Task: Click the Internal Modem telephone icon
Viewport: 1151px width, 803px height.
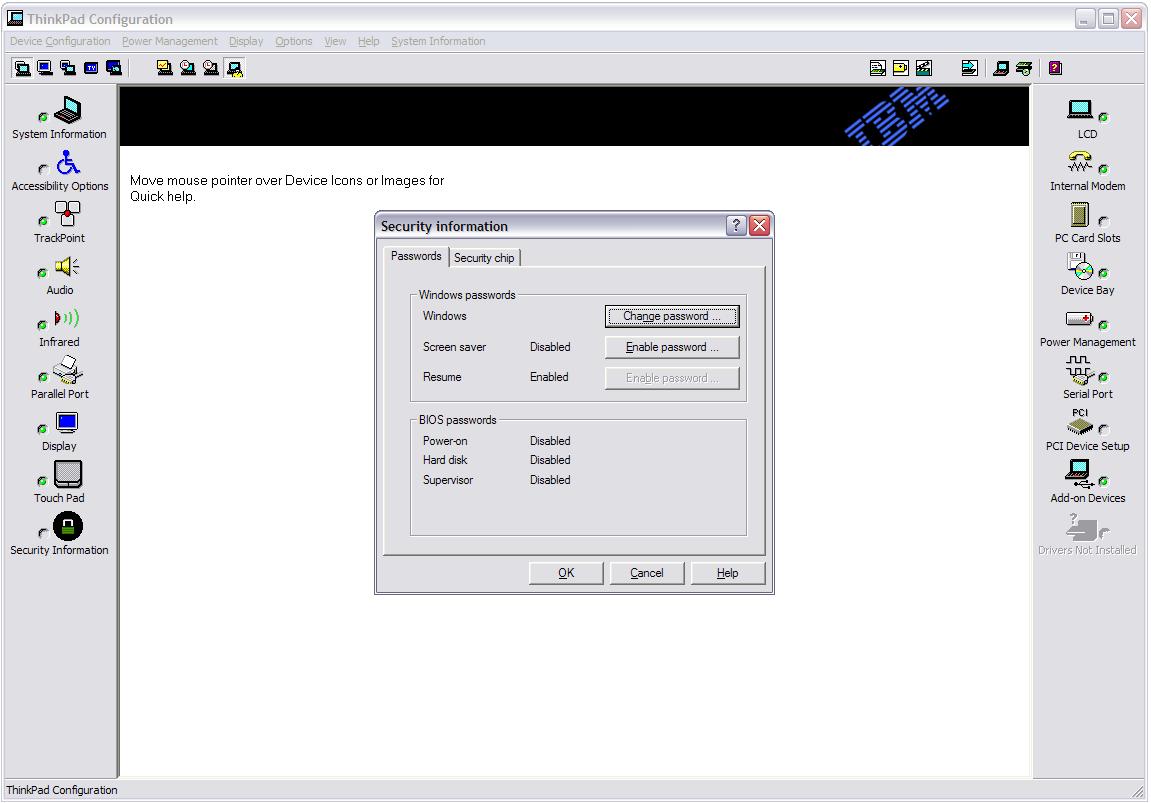Action: pos(1080,163)
